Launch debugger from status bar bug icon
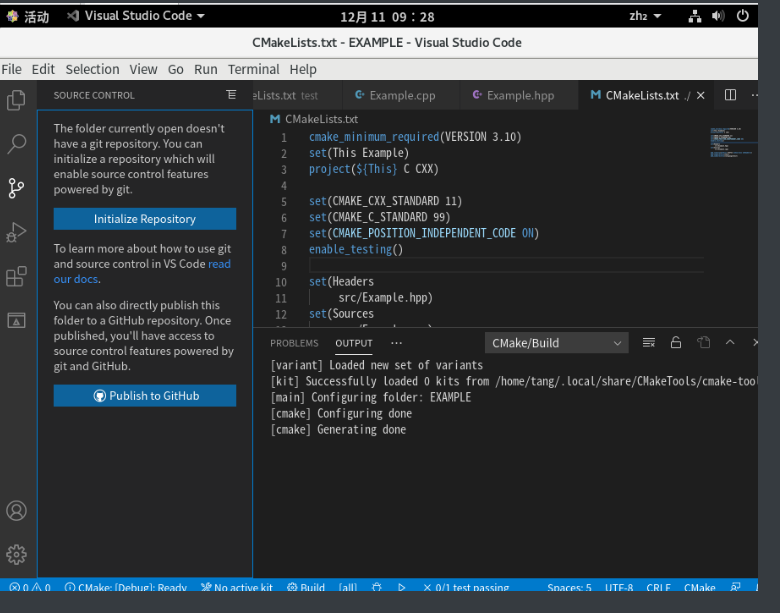 pyautogui.click(x=377, y=587)
